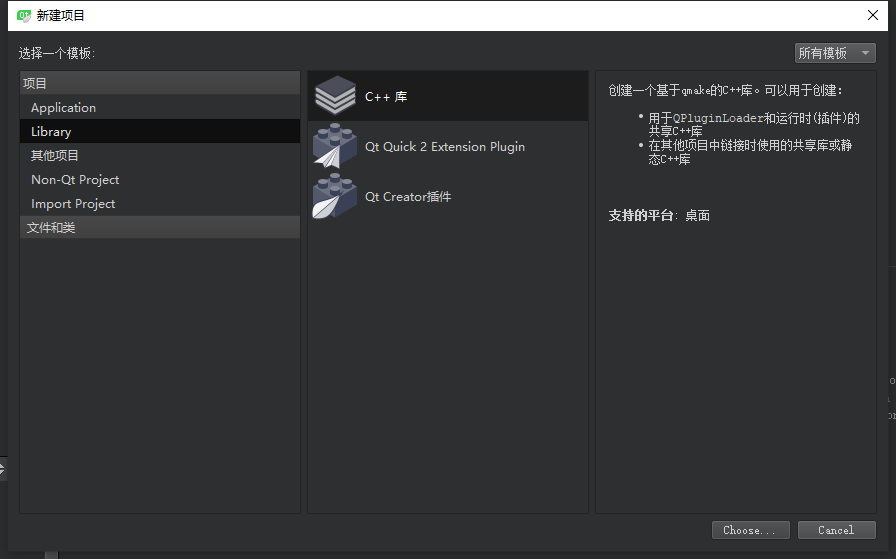
Task: Select Qt Quick 2 Extension Plugin template text
Action: pyautogui.click(x=445, y=147)
